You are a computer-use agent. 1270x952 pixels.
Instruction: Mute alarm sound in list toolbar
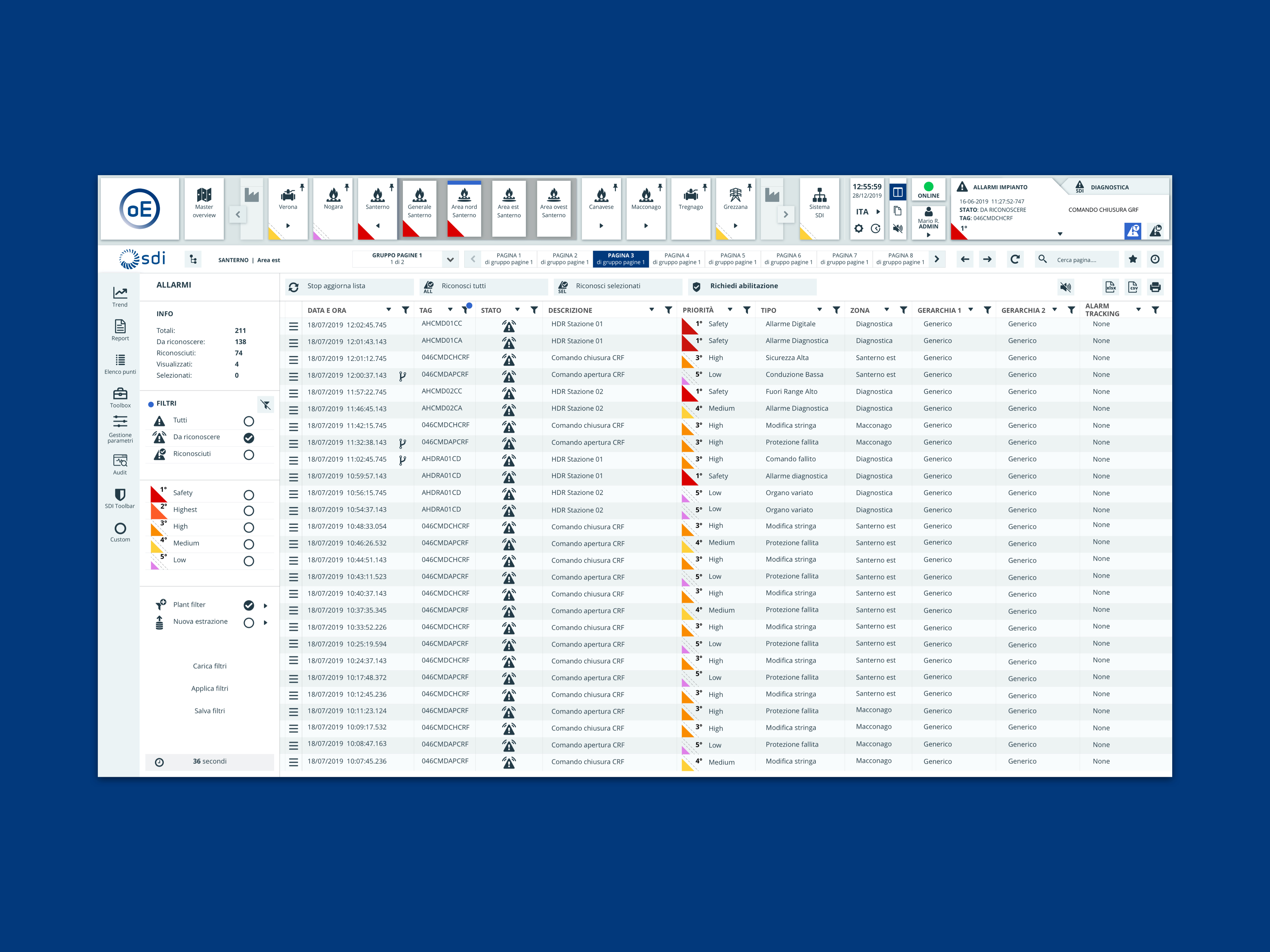[x=1065, y=287]
